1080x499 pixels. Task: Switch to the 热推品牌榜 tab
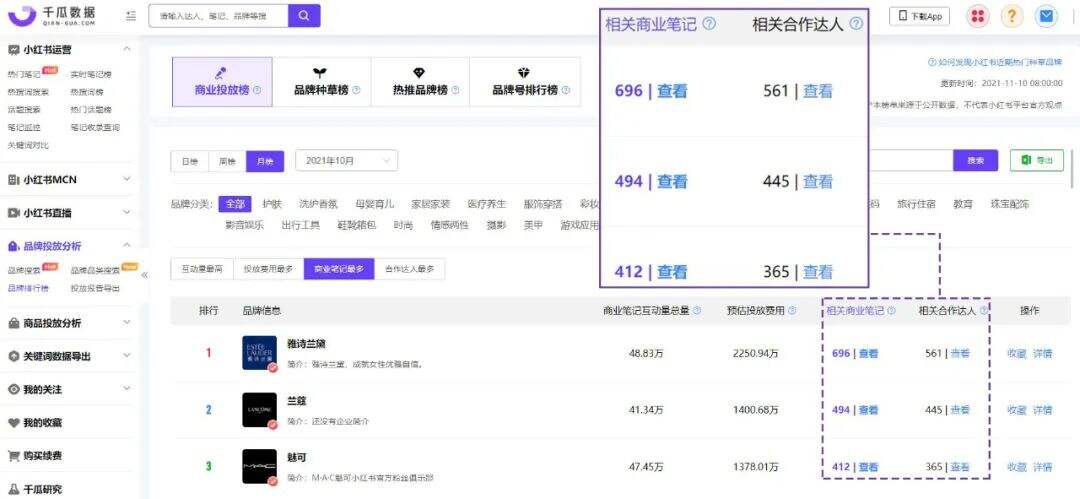pyautogui.click(x=420, y=82)
